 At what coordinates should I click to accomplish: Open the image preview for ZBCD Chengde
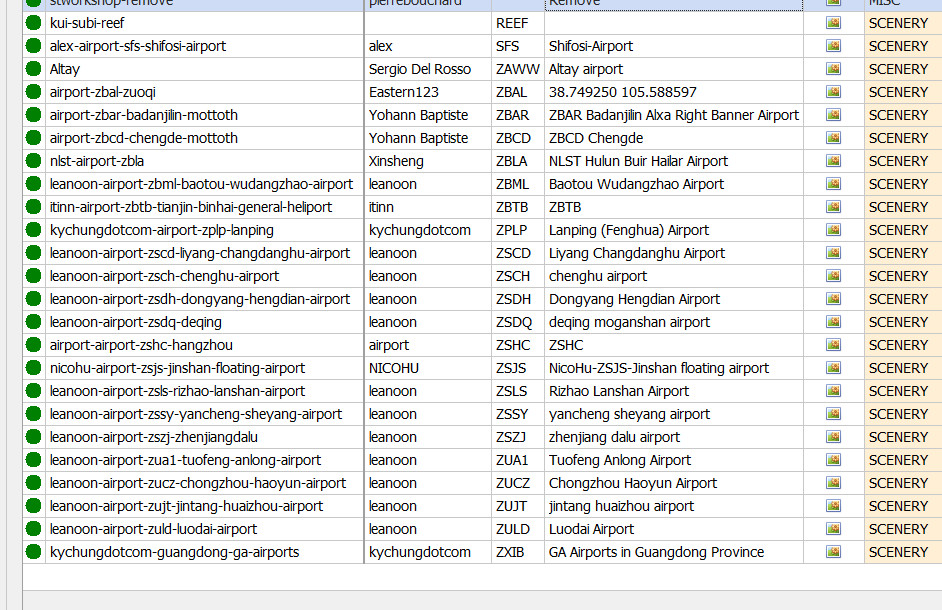pyautogui.click(x=833, y=138)
